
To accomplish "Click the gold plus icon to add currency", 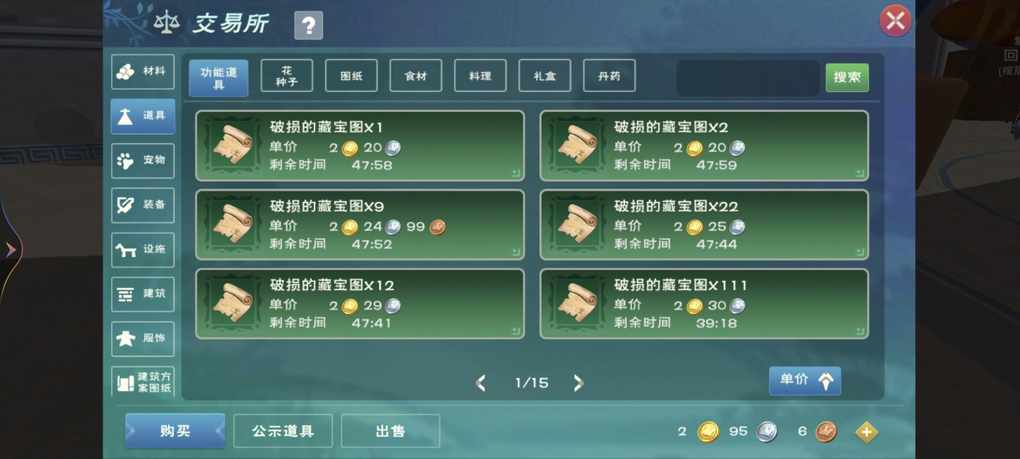I will [x=866, y=432].
